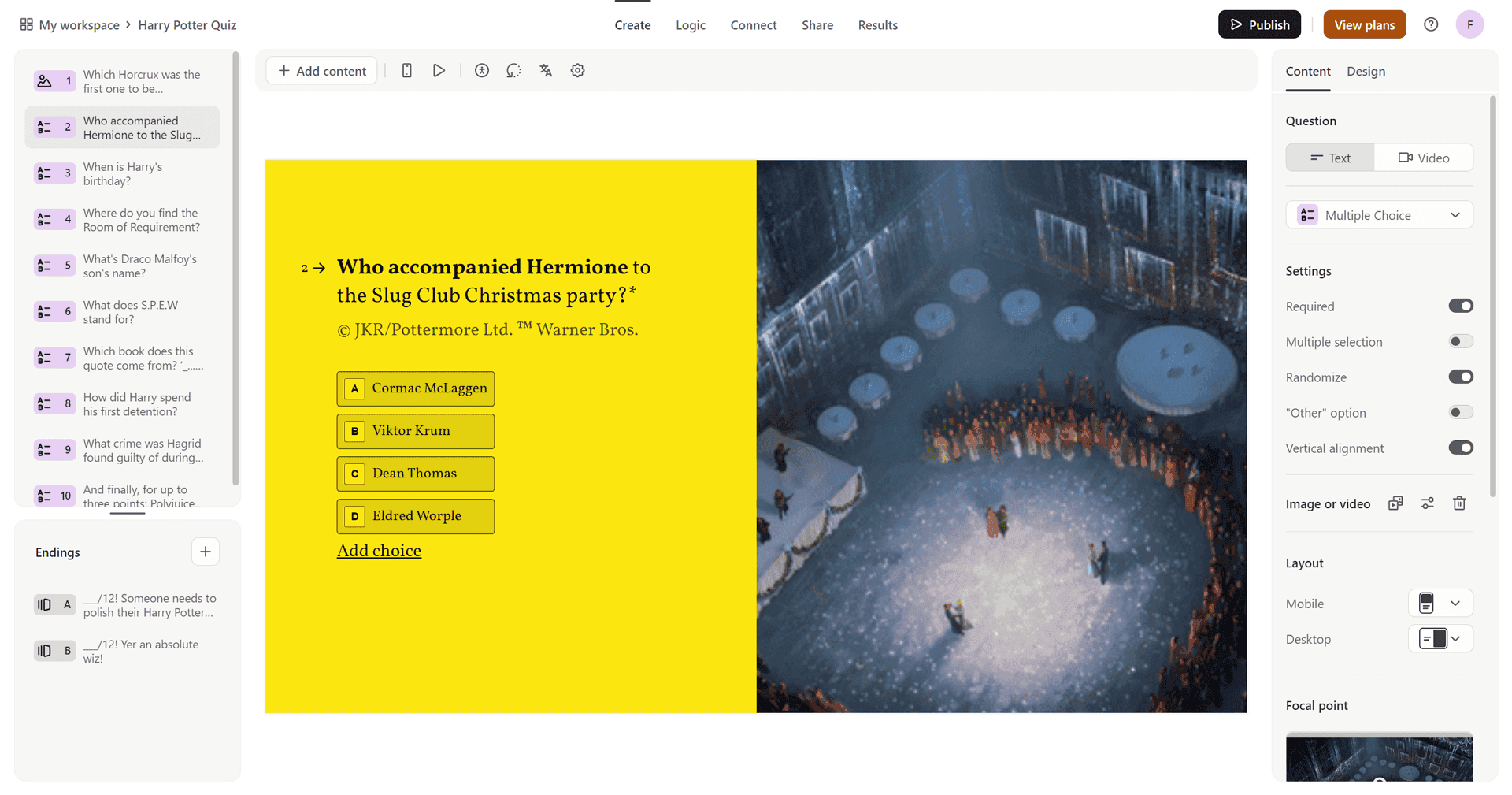
Task: Click the play preview icon
Action: click(x=439, y=71)
